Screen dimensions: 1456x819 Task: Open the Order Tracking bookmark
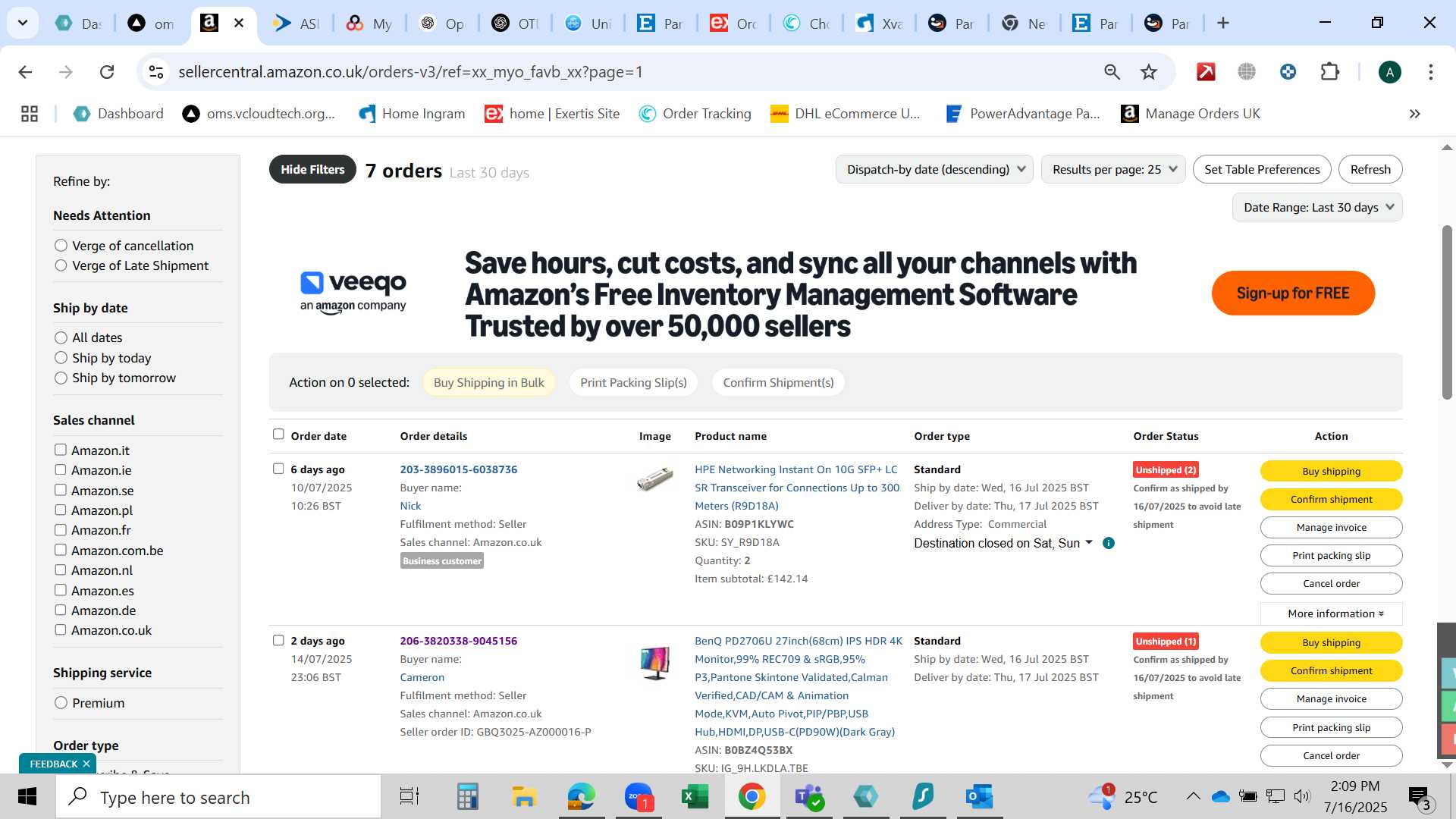click(695, 114)
